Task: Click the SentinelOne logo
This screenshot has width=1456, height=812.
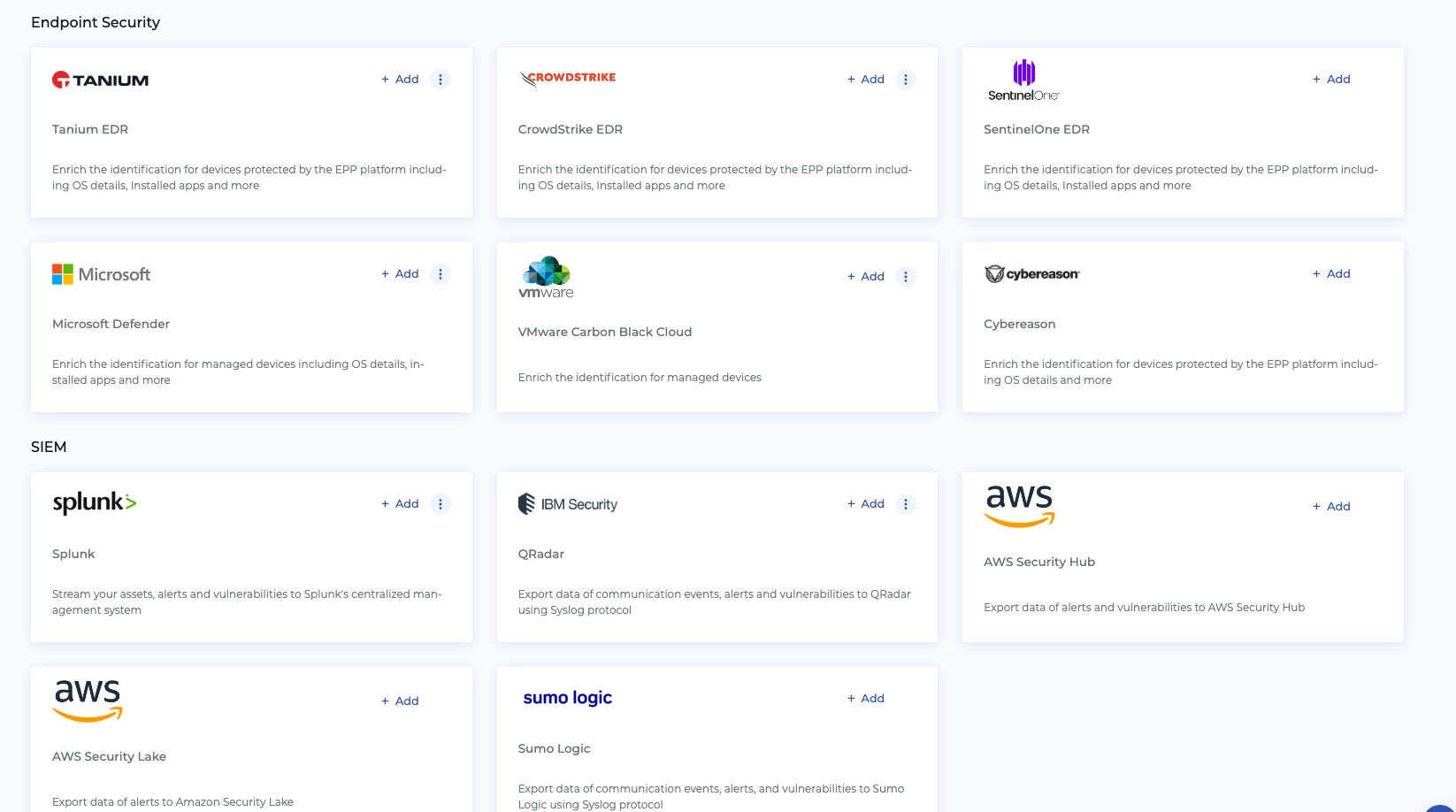Action: pyautogui.click(x=1023, y=80)
